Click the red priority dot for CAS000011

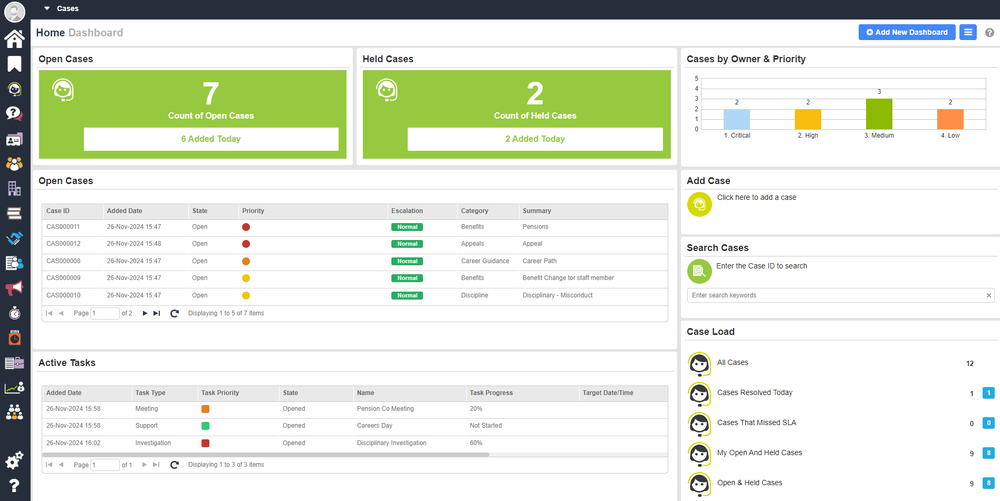(246, 227)
